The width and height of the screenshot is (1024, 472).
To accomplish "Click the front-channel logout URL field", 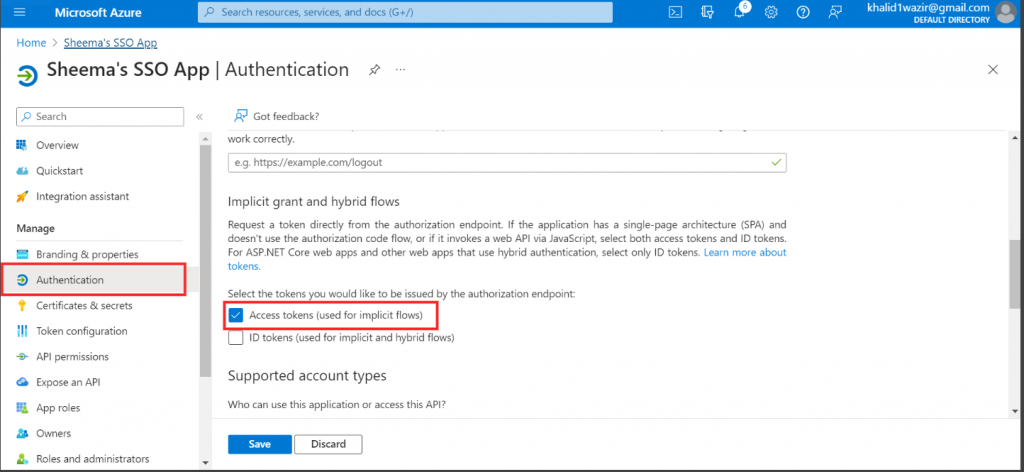I will [x=507, y=163].
